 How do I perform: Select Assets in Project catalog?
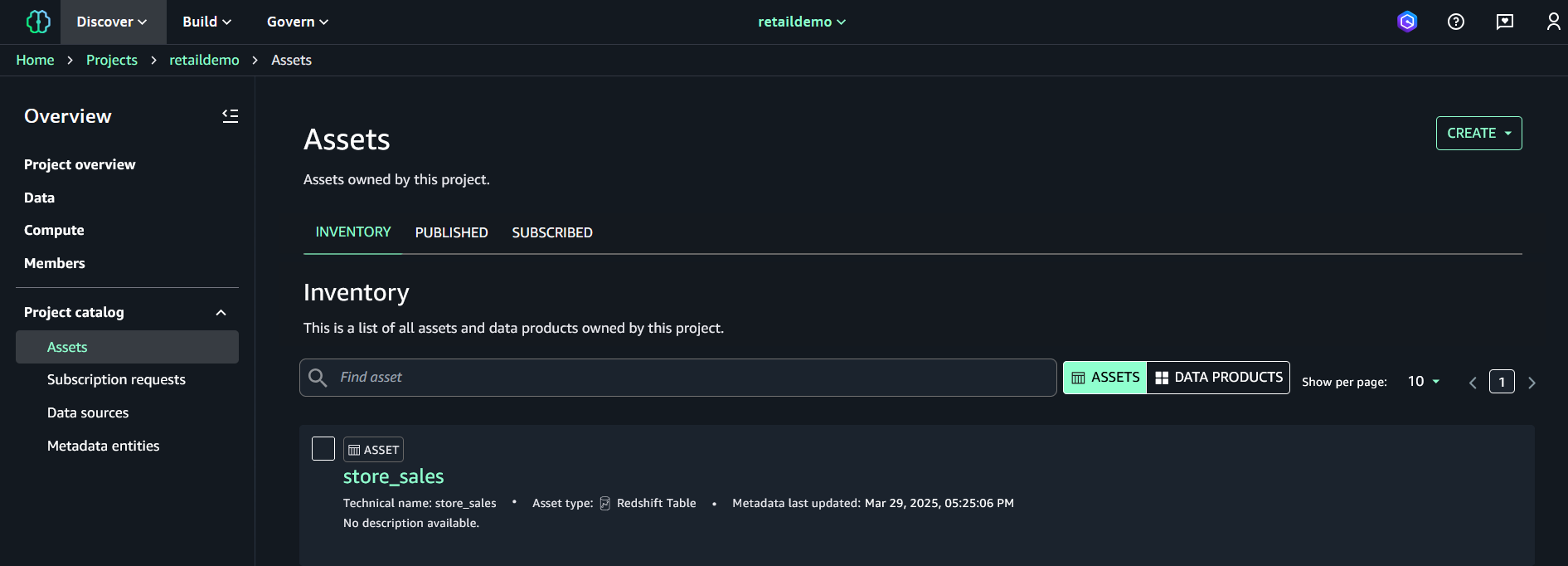[127, 347]
